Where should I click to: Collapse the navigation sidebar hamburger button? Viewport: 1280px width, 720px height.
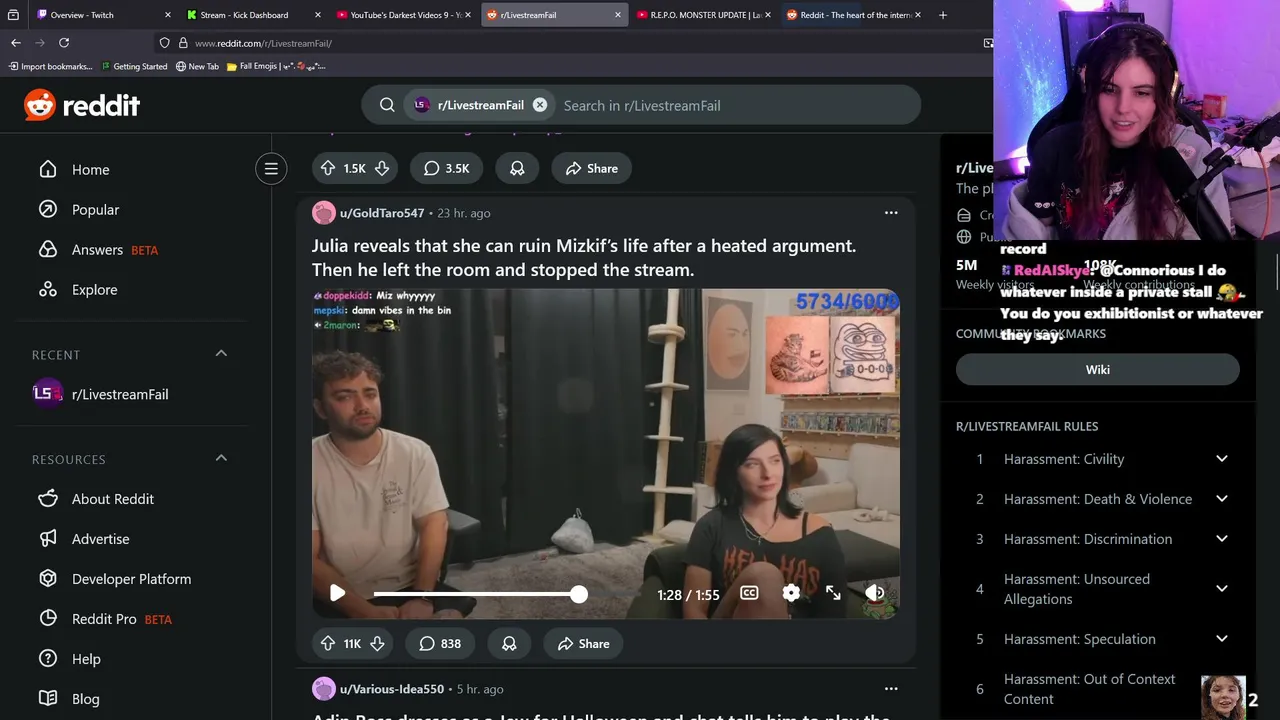pyautogui.click(x=271, y=169)
